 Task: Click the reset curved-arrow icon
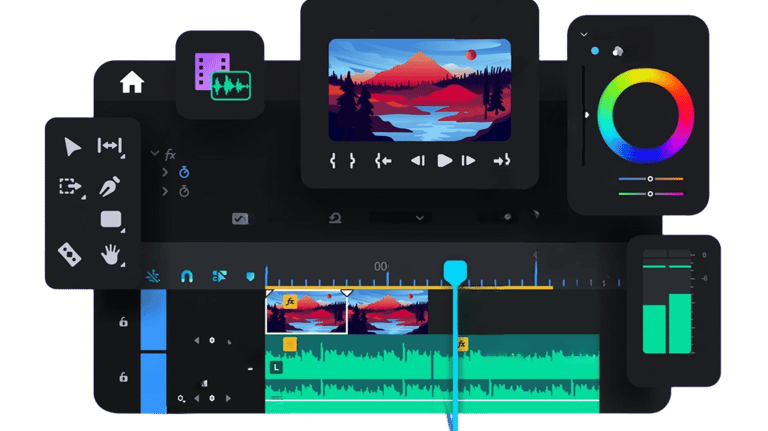[x=335, y=217]
